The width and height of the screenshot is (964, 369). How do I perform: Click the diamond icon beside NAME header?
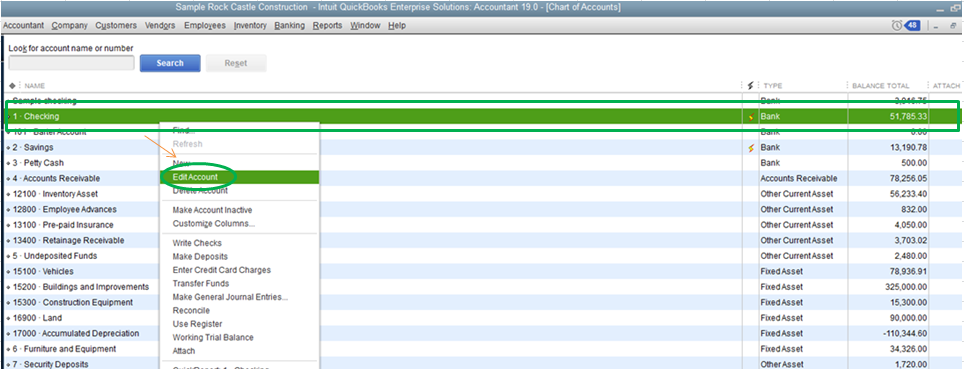point(12,85)
